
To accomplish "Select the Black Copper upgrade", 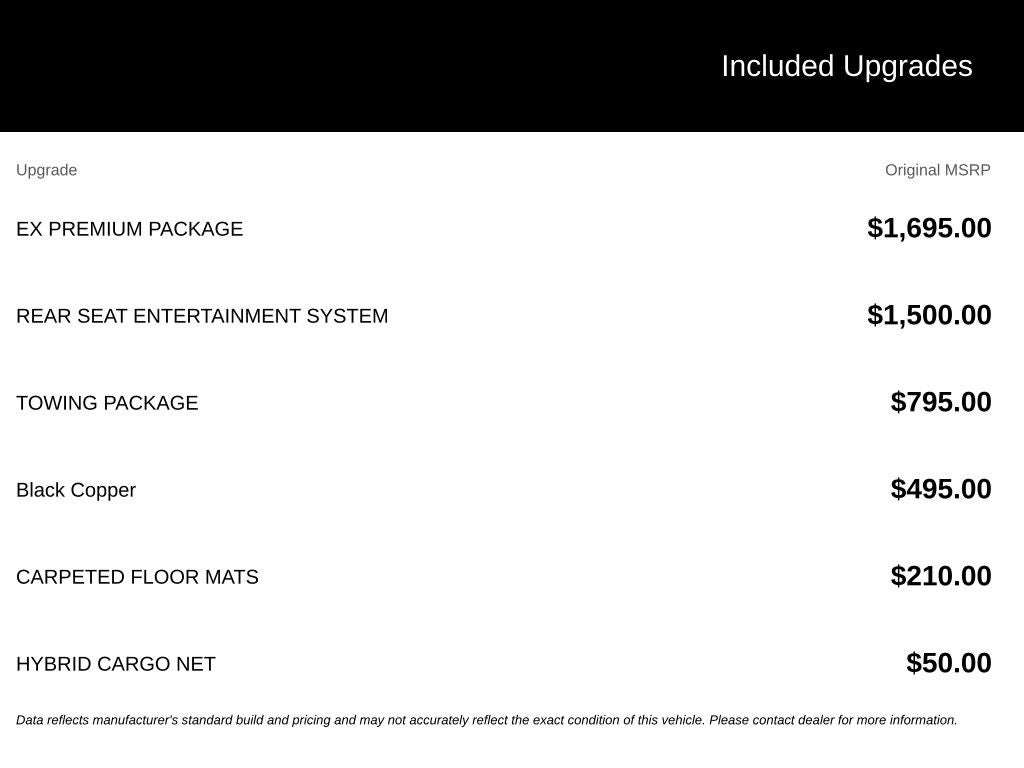I will [76, 490].
